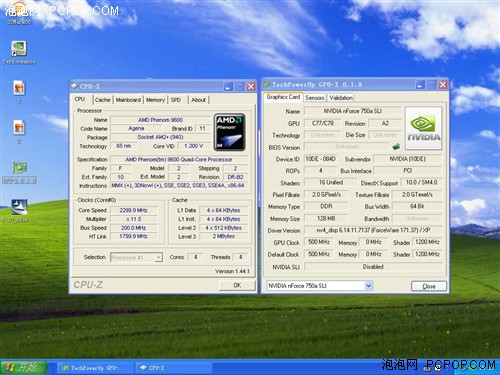Click the DirectX Support value 10.0 / SM4.0

[421, 183]
